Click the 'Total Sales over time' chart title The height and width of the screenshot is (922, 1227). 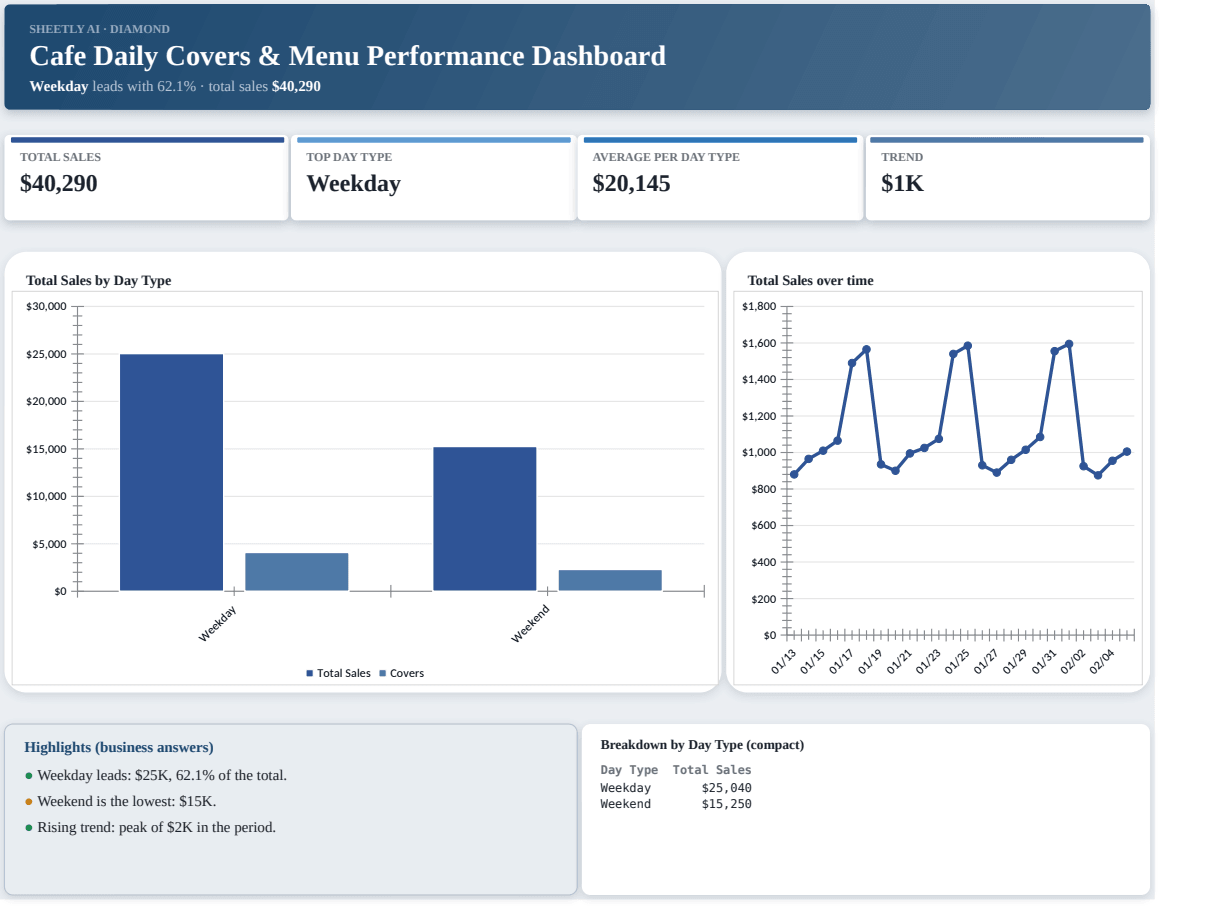point(810,281)
